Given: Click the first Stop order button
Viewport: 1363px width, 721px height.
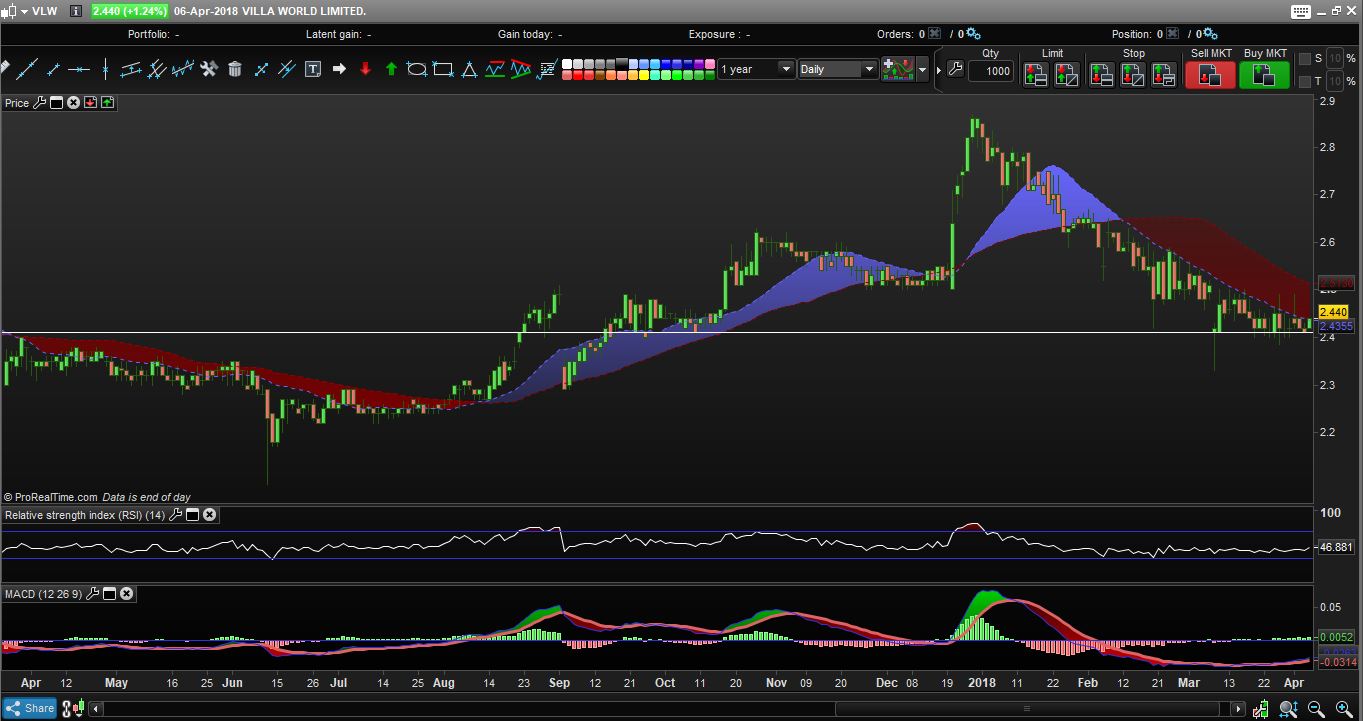Looking at the screenshot, I should pos(1102,76).
